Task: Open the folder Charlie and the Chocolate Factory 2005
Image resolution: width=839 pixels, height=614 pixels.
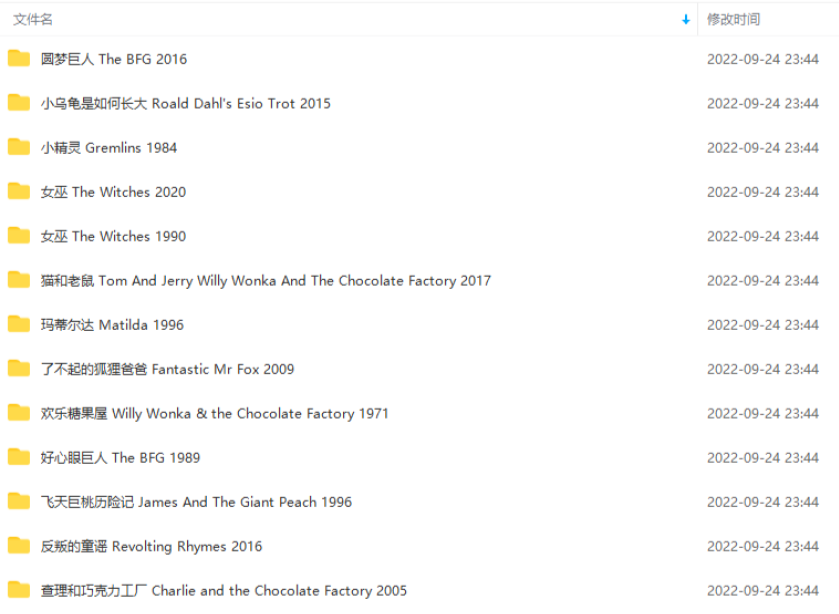Action: (224, 591)
